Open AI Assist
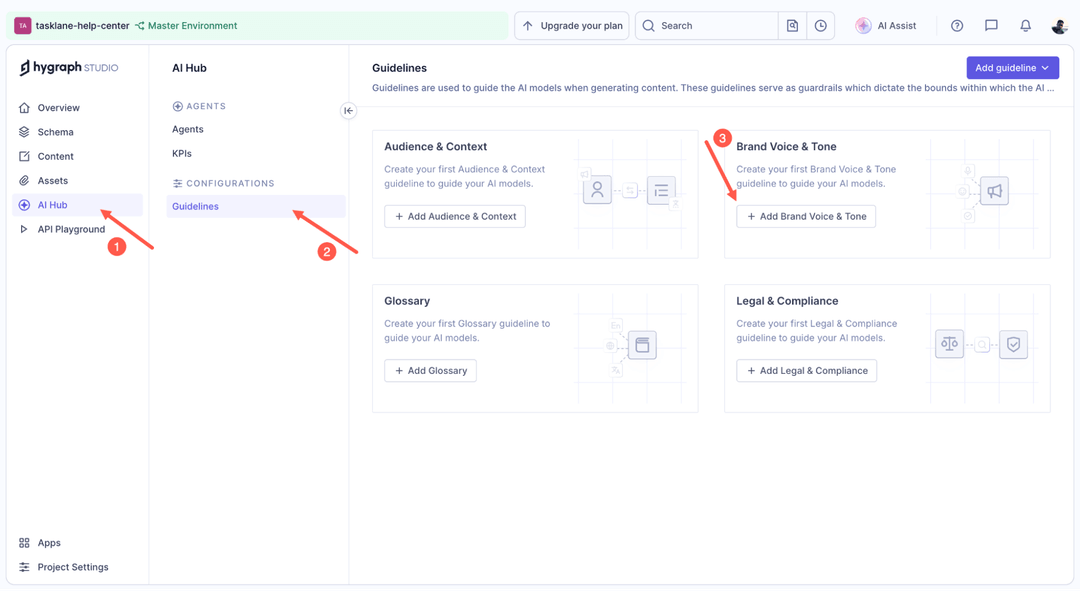The height and width of the screenshot is (591, 1080). (x=886, y=25)
